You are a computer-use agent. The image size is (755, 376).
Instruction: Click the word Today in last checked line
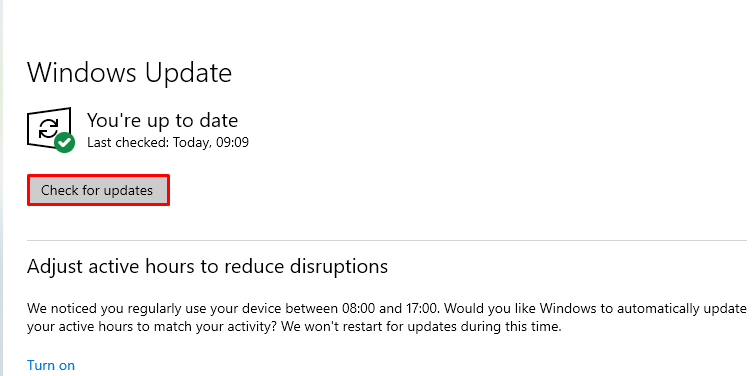point(192,143)
